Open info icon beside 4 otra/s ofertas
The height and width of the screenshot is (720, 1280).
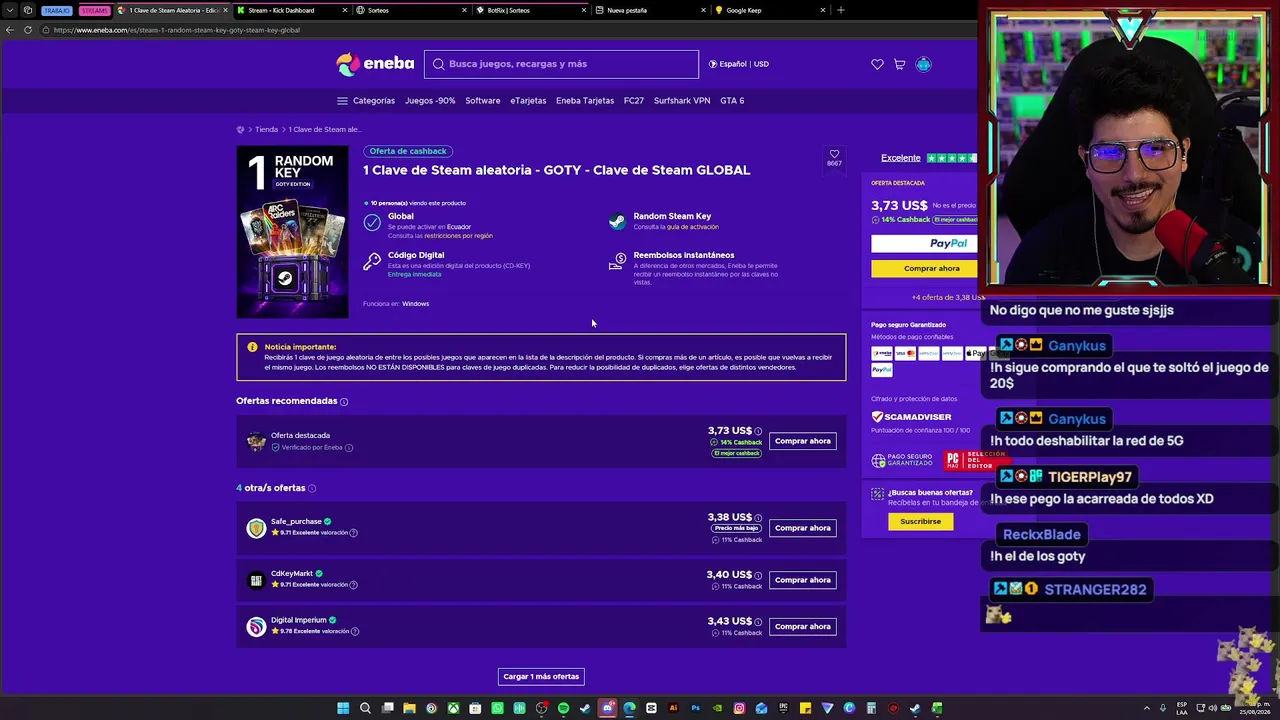pos(312,488)
